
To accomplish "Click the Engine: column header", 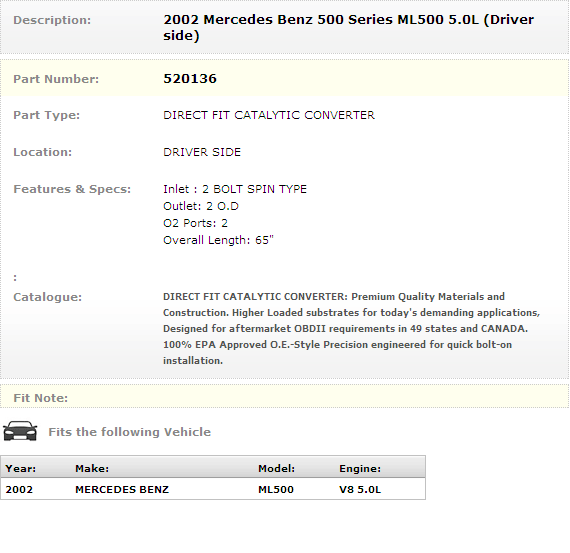I will pyautogui.click(x=360, y=469).
